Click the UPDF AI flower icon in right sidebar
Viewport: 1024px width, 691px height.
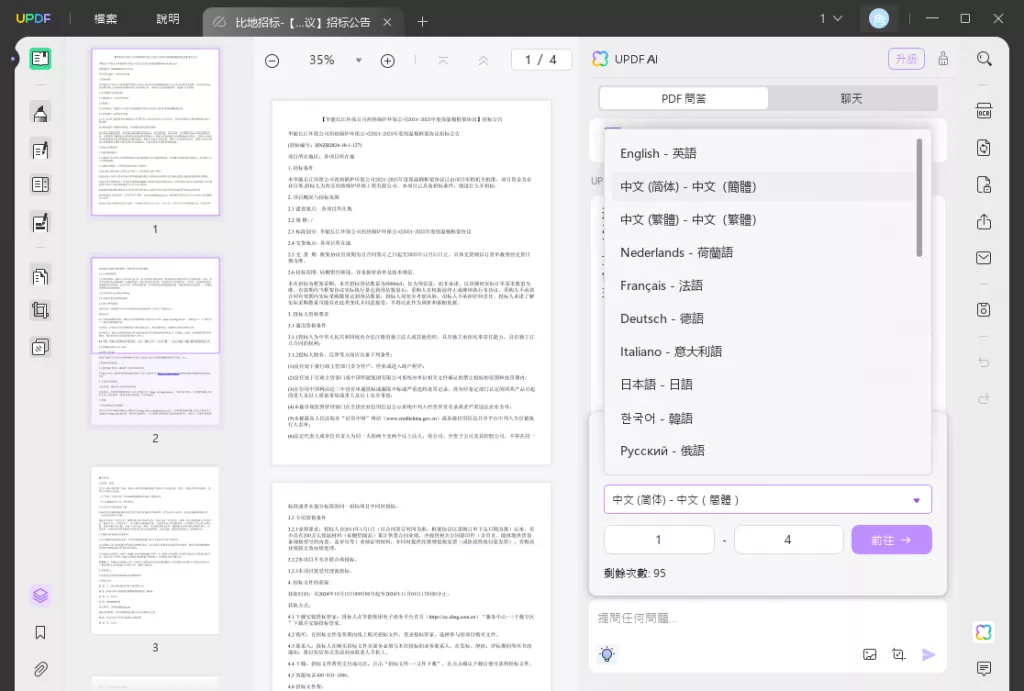point(984,632)
